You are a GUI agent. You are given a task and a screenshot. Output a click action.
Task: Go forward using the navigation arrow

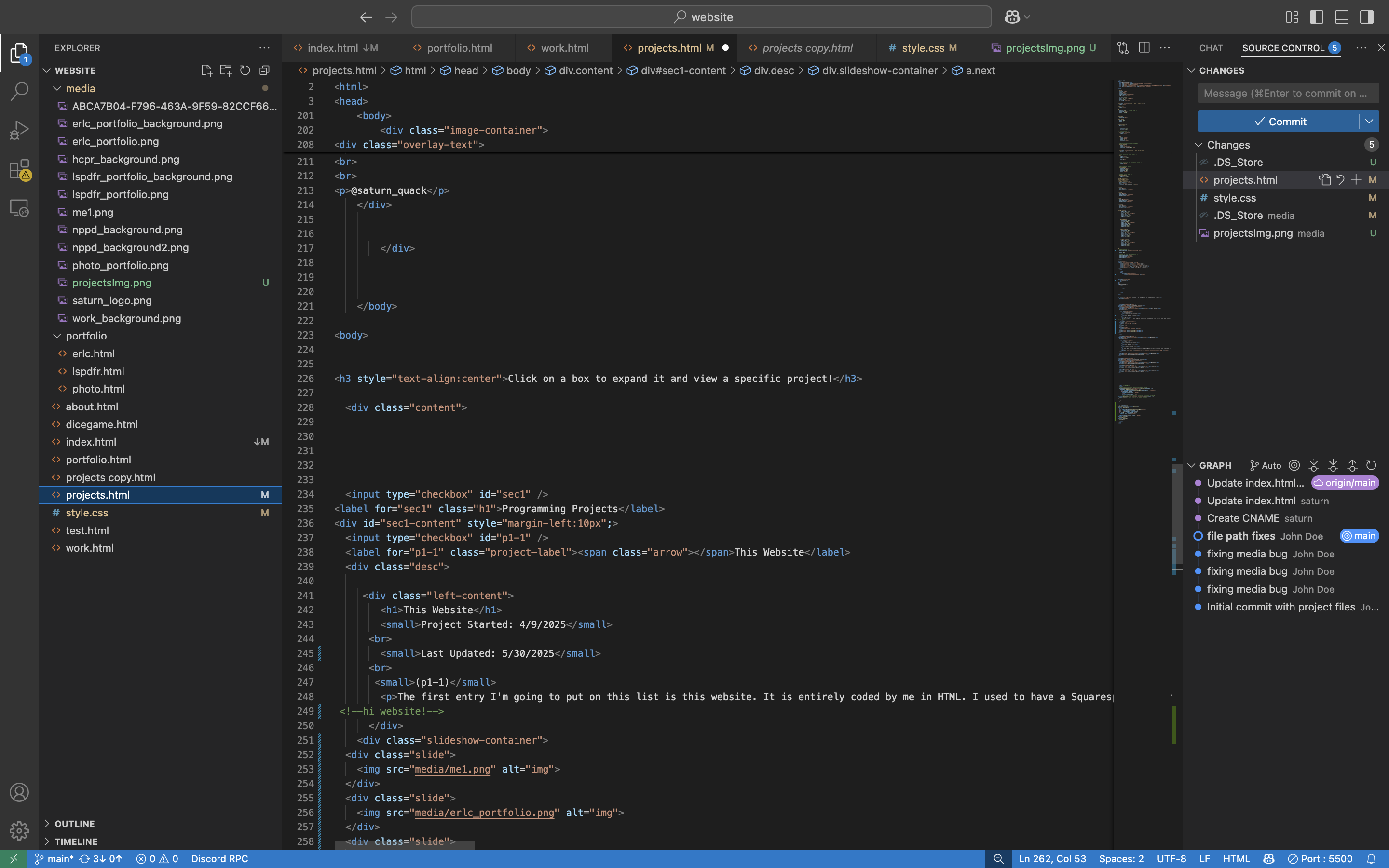pyautogui.click(x=392, y=17)
